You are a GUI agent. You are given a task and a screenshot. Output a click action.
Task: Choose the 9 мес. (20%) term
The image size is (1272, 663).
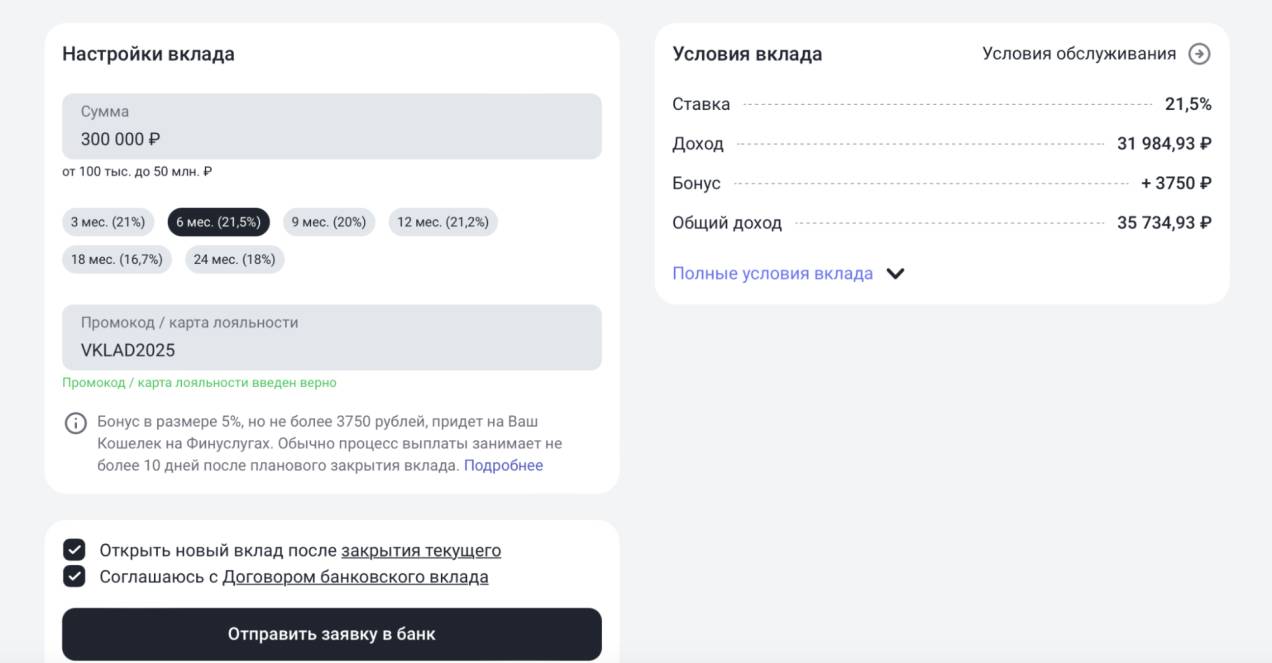328,222
